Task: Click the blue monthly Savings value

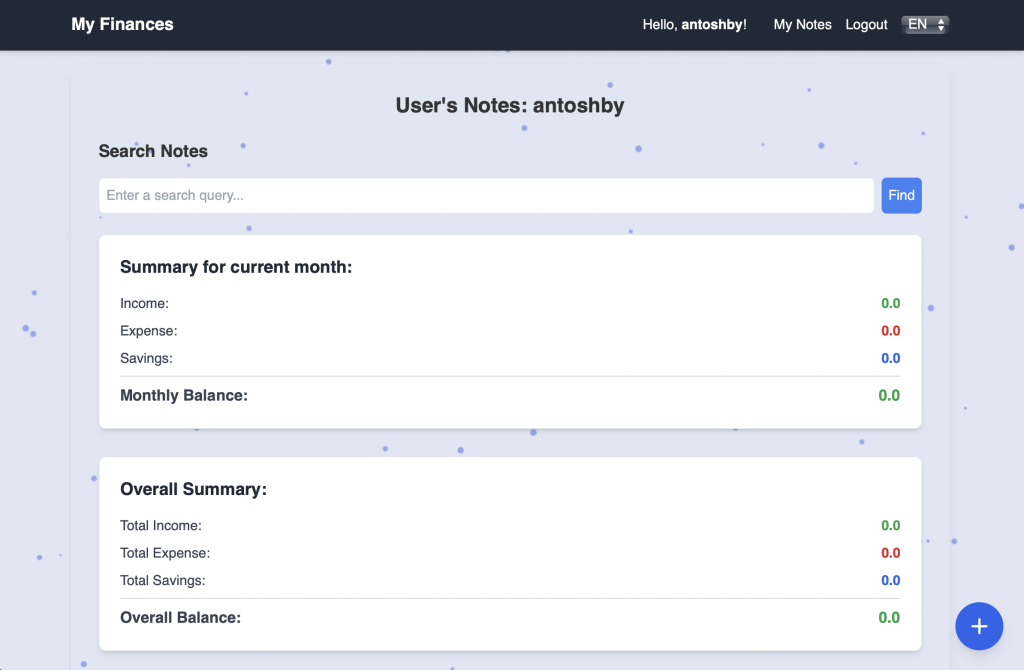Action: tap(890, 359)
